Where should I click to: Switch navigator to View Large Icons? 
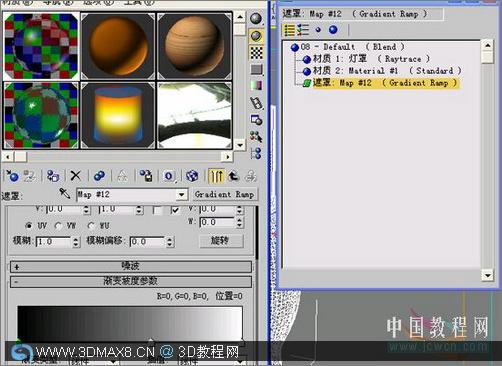point(333,30)
